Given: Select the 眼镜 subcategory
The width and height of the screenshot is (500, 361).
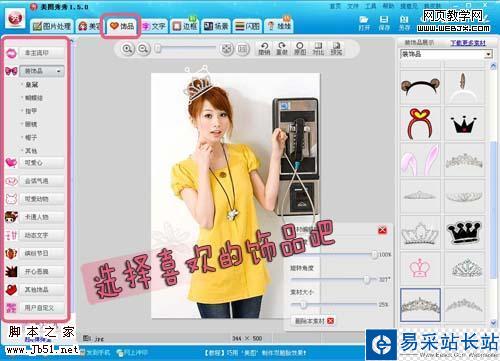Looking at the screenshot, I should click(x=31, y=124).
